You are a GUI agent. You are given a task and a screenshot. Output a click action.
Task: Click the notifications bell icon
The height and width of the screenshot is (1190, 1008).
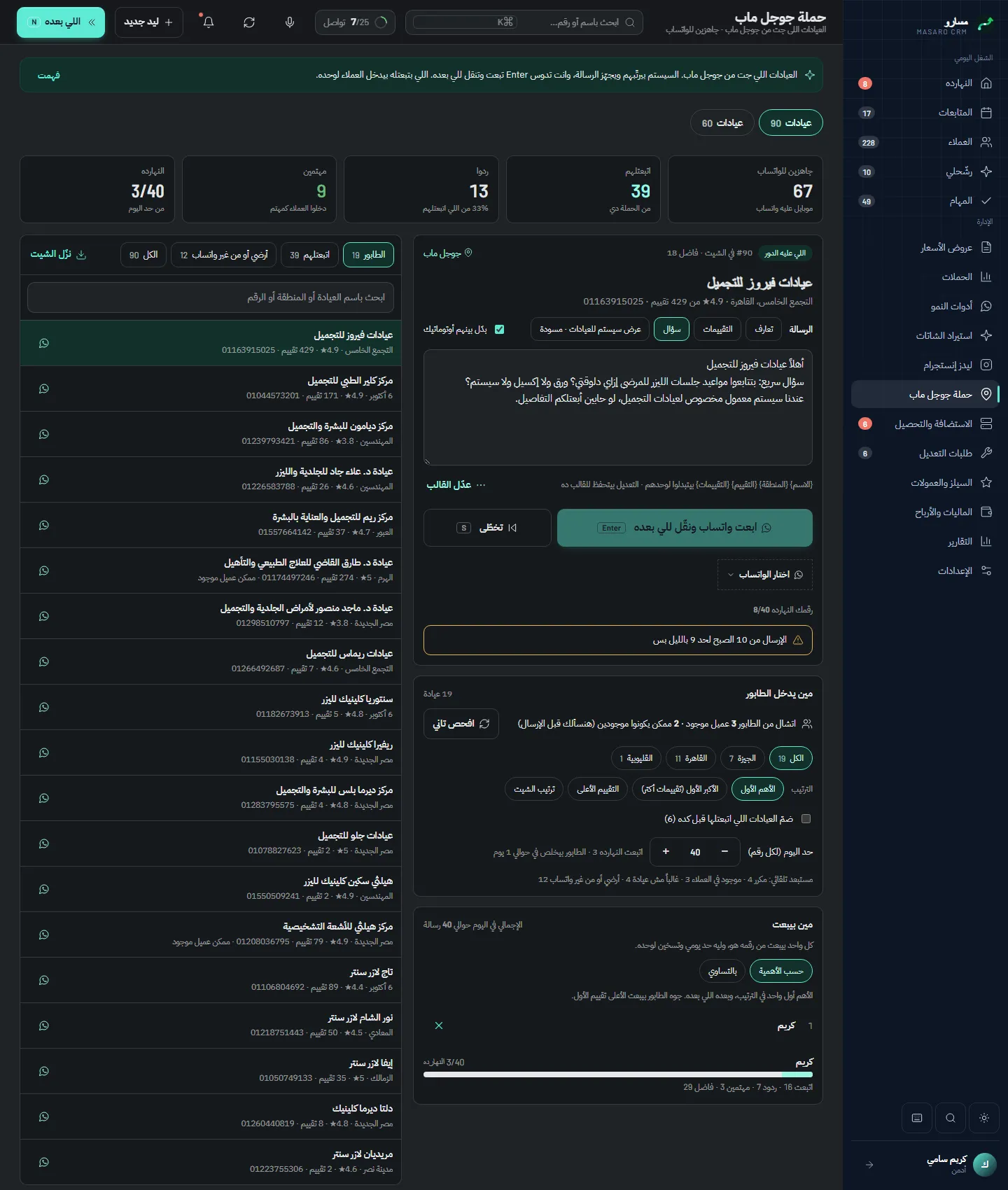coord(208,22)
